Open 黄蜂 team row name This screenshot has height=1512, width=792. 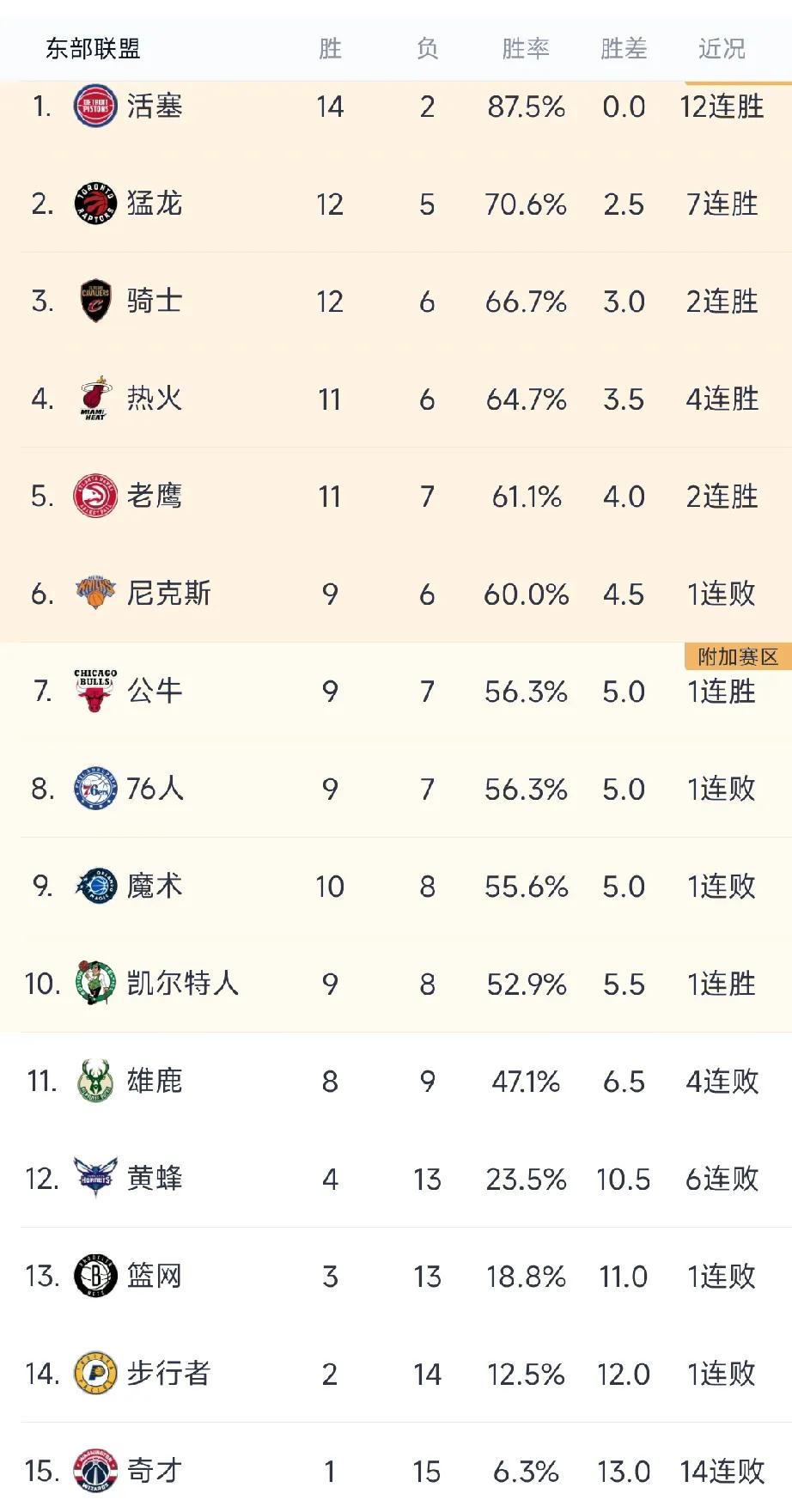pyautogui.click(x=155, y=1179)
